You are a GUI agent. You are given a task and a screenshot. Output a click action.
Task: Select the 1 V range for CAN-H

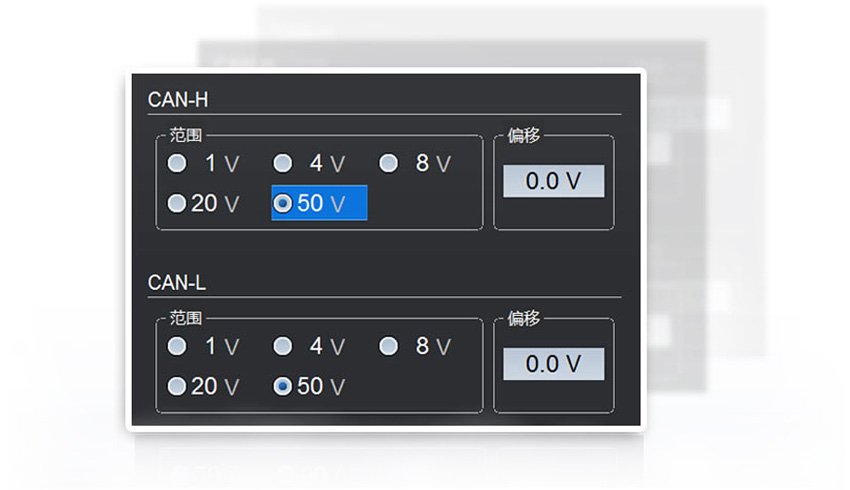(177, 163)
